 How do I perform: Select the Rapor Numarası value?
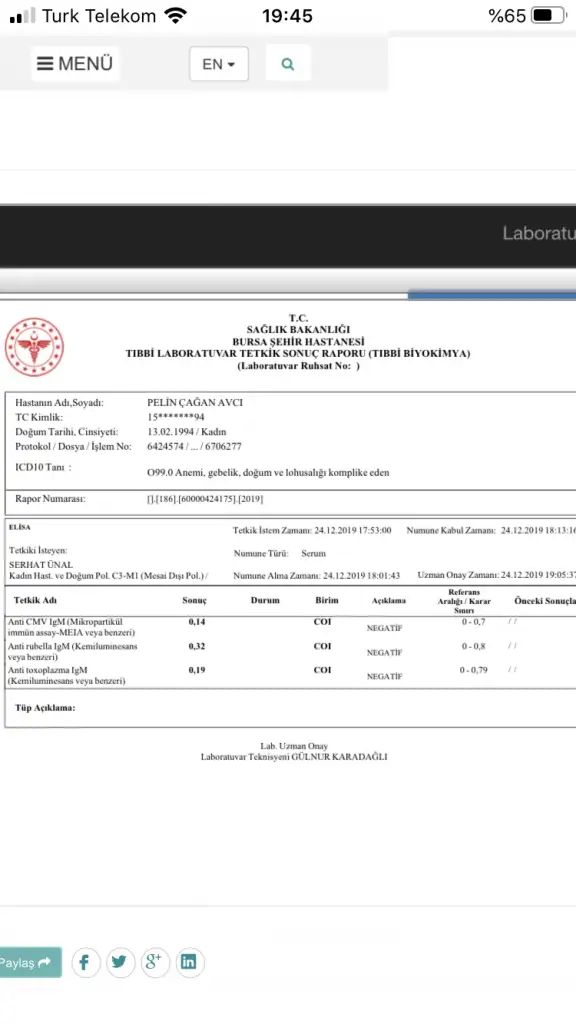tap(205, 499)
